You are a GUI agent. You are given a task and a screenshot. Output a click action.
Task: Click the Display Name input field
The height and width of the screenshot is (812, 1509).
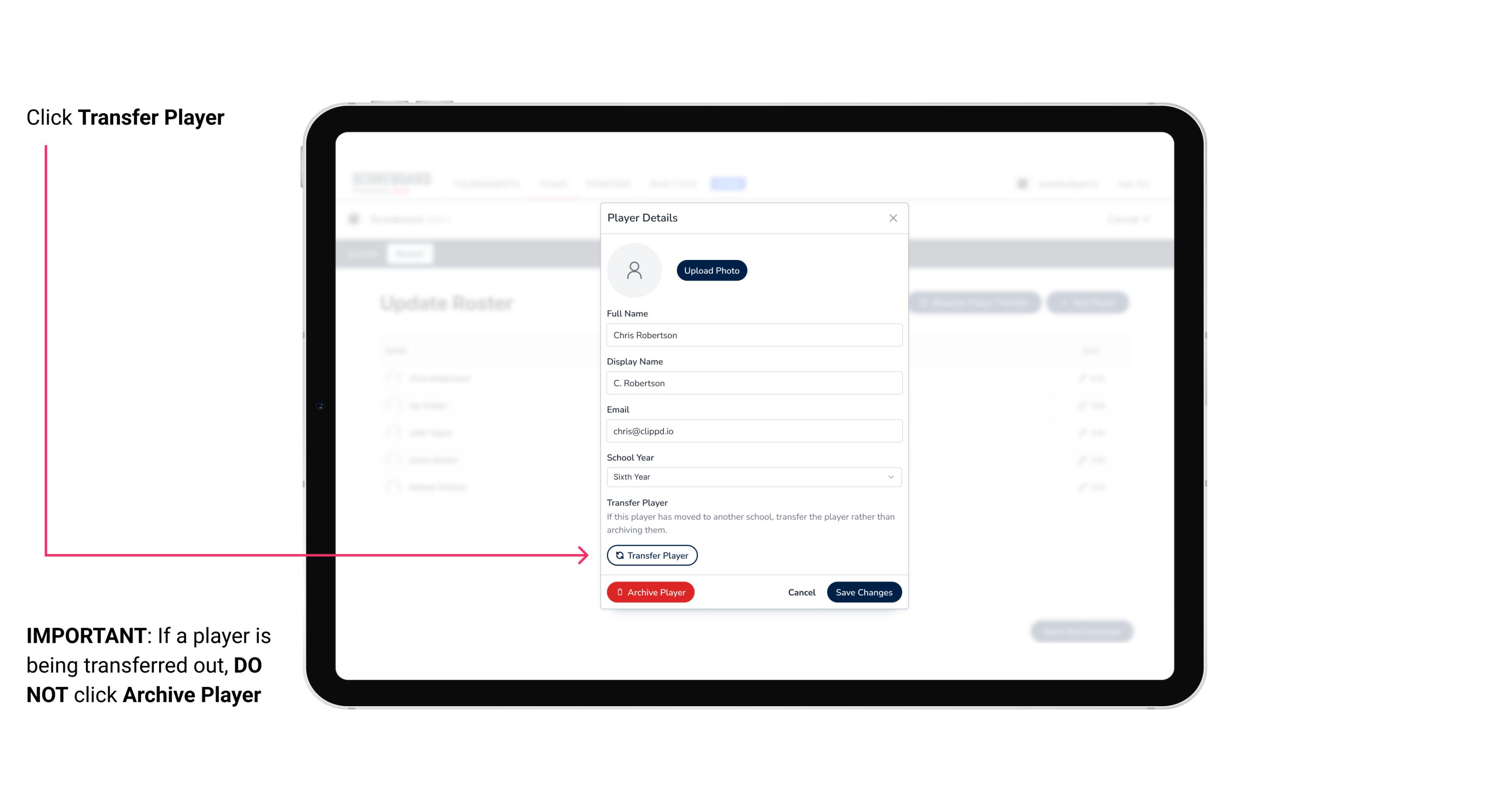[x=753, y=383]
